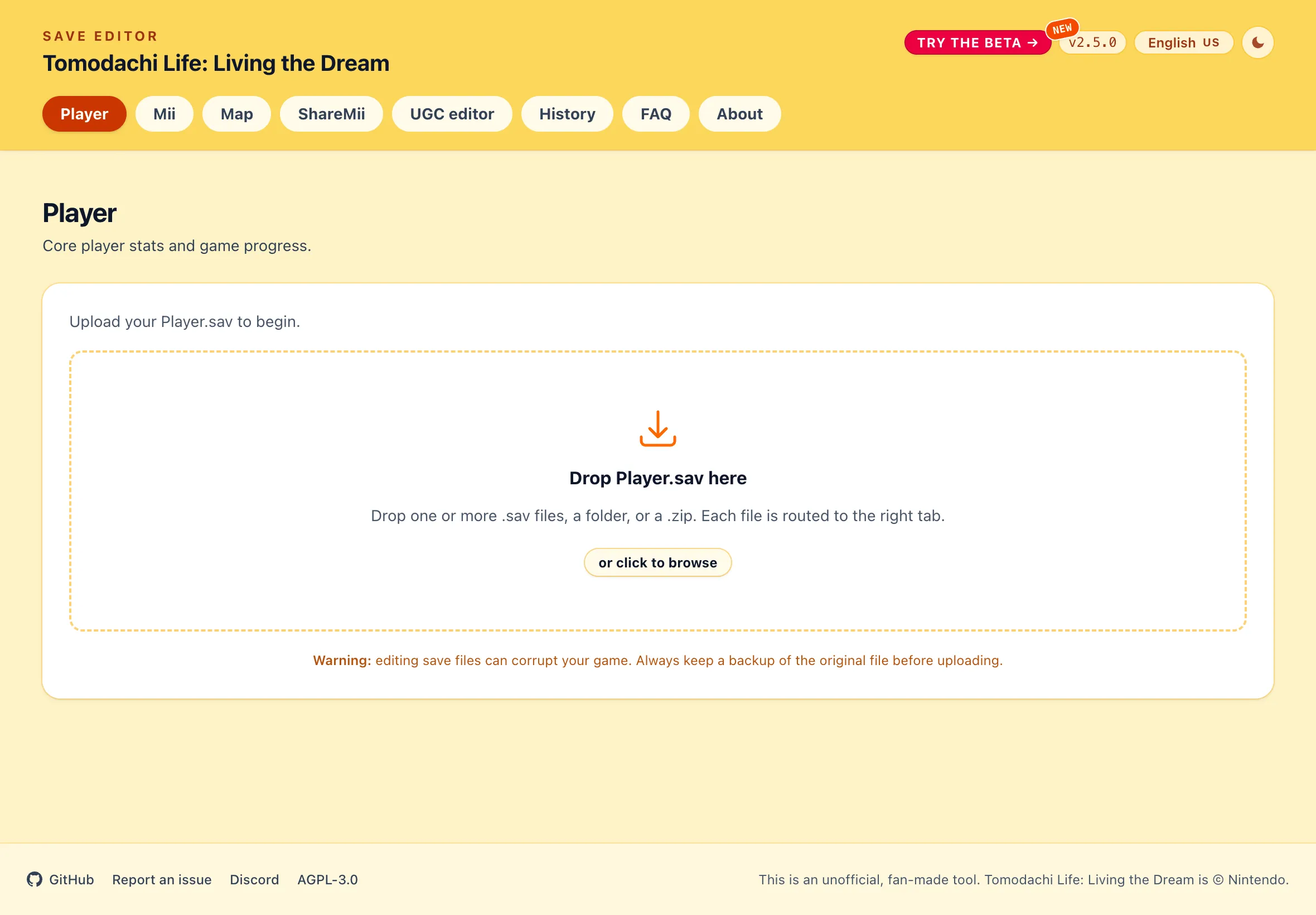The image size is (1316, 915).
Task: Click the v2.5.0 version badge
Action: tap(1093, 42)
